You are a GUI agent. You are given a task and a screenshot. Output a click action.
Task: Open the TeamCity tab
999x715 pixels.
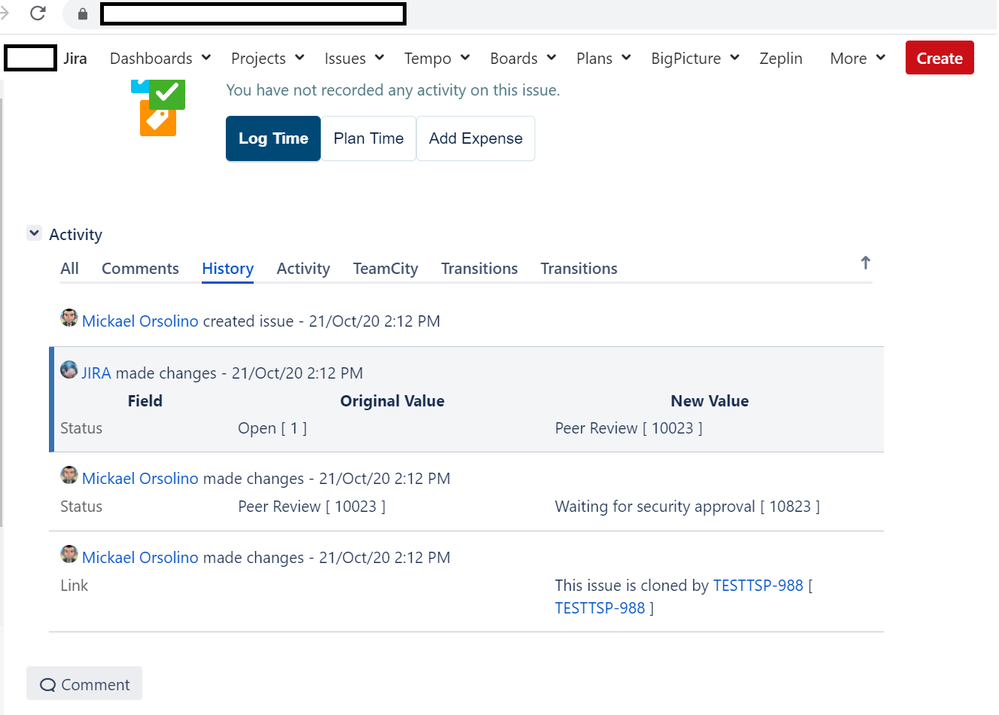(385, 268)
